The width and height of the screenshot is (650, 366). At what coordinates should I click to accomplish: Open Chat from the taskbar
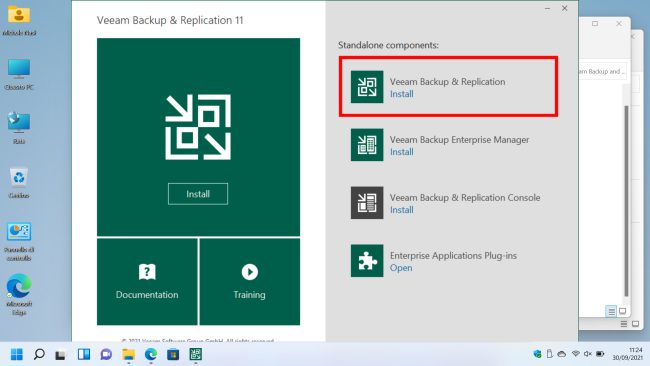(x=106, y=354)
